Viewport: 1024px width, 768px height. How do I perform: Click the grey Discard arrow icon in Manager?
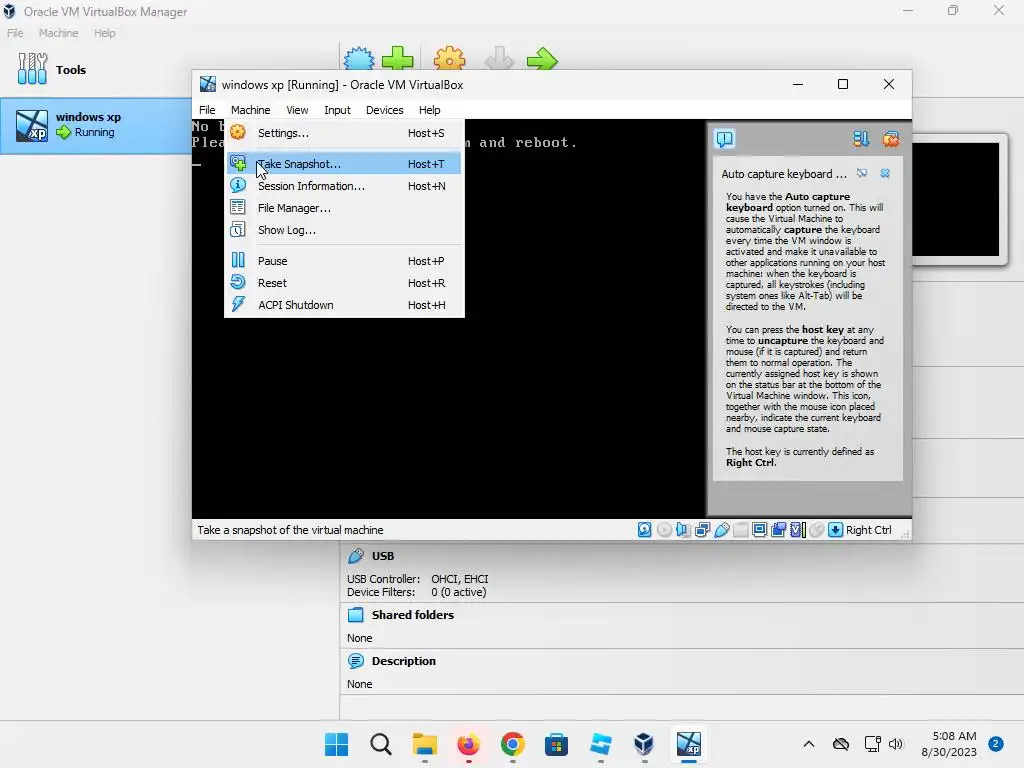coord(499,59)
